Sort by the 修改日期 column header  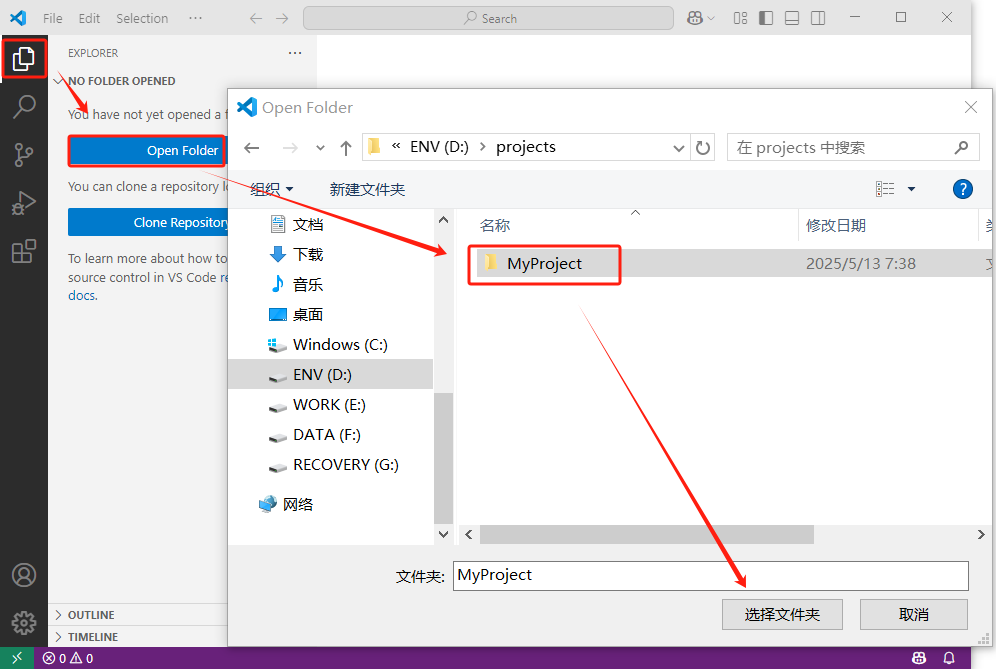click(x=836, y=226)
